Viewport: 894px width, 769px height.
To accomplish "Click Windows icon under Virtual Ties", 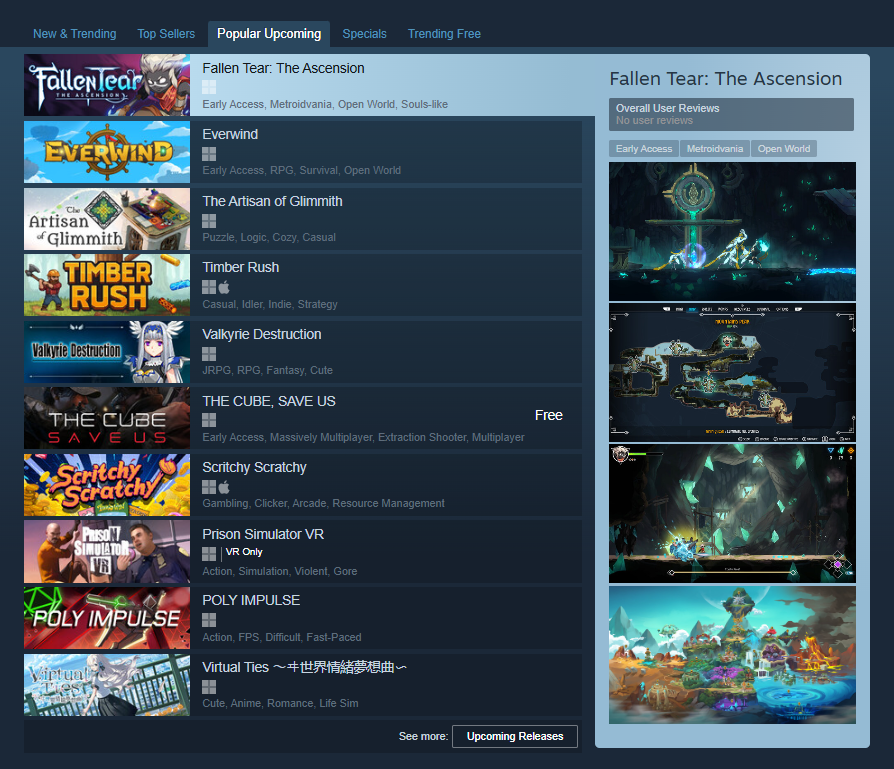I will [209, 686].
